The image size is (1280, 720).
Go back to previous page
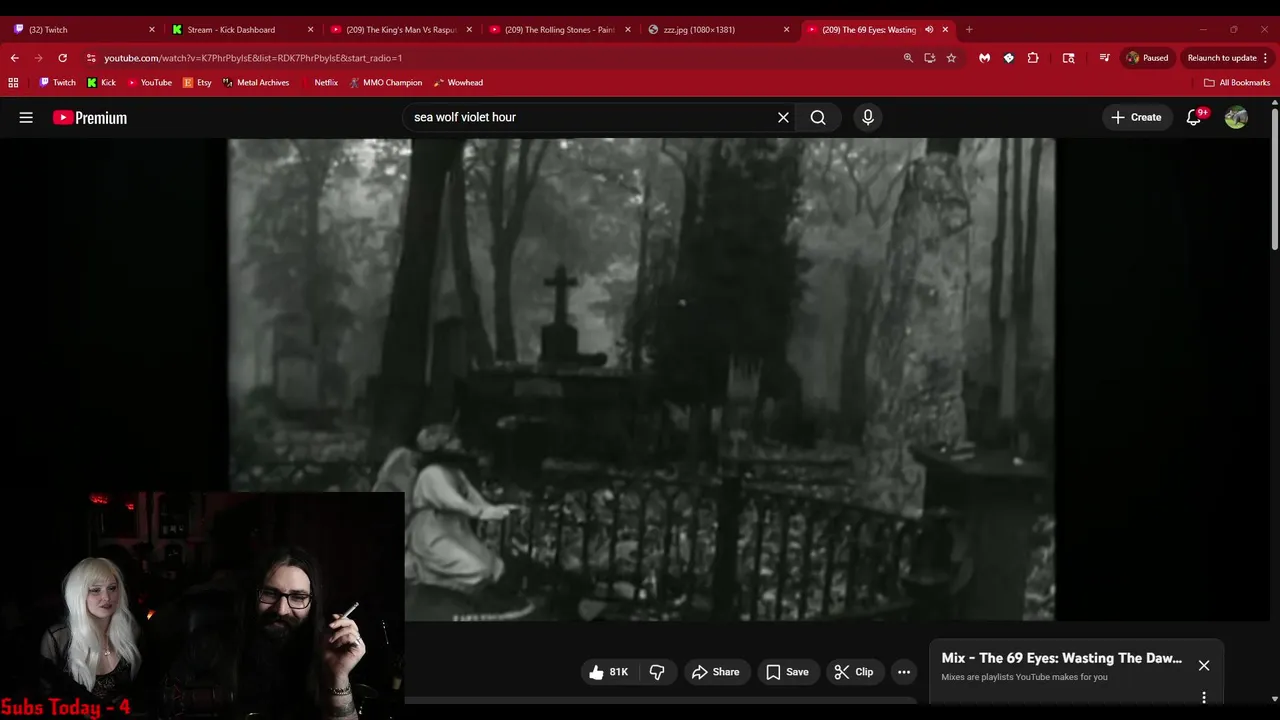(x=15, y=58)
